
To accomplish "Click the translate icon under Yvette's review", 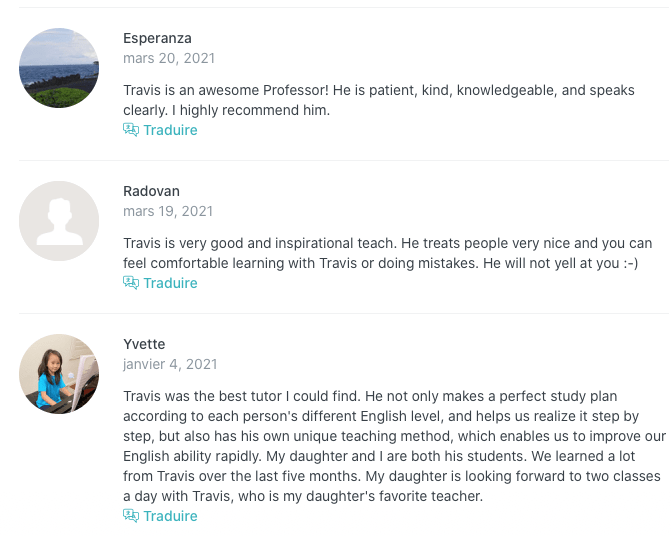I will click(130, 516).
